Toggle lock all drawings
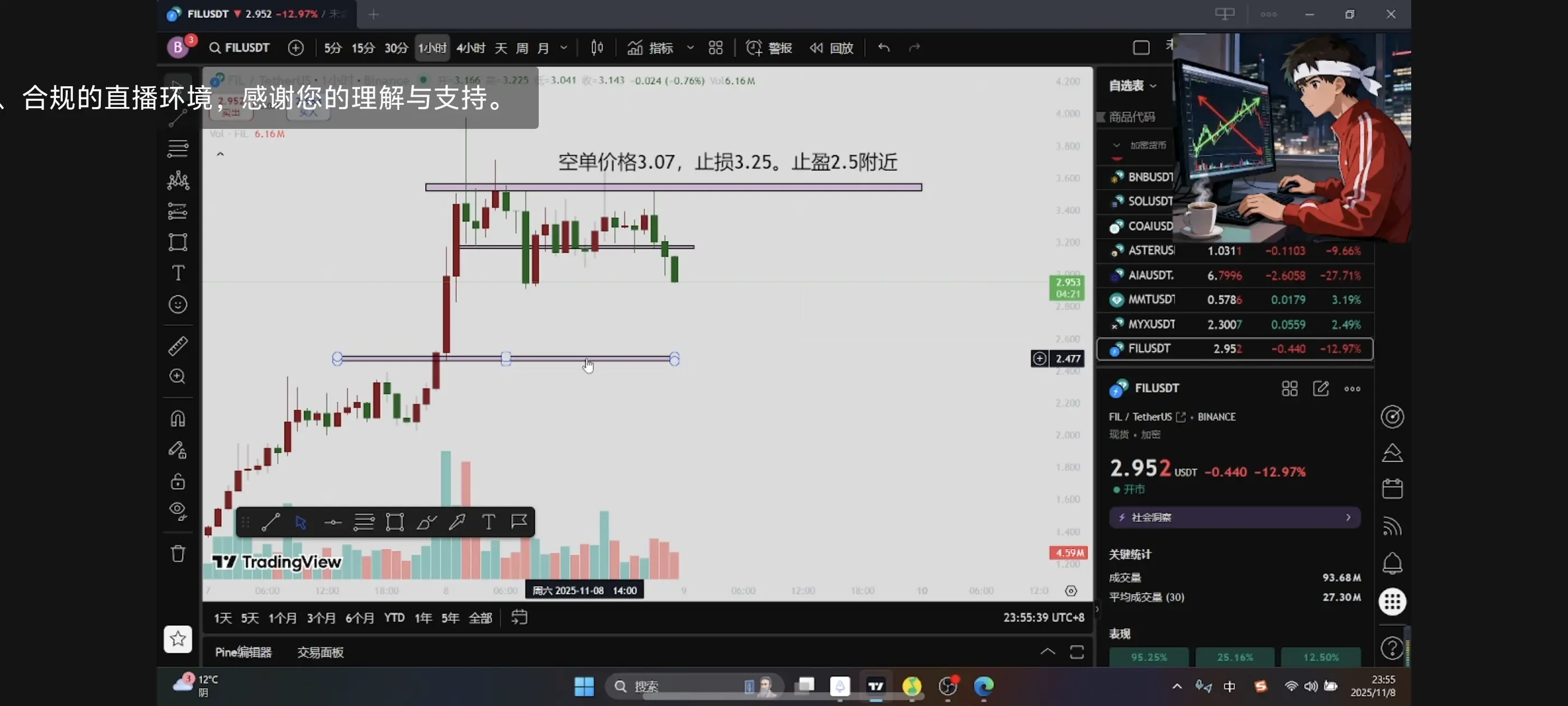1568x706 pixels. pos(178,481)
